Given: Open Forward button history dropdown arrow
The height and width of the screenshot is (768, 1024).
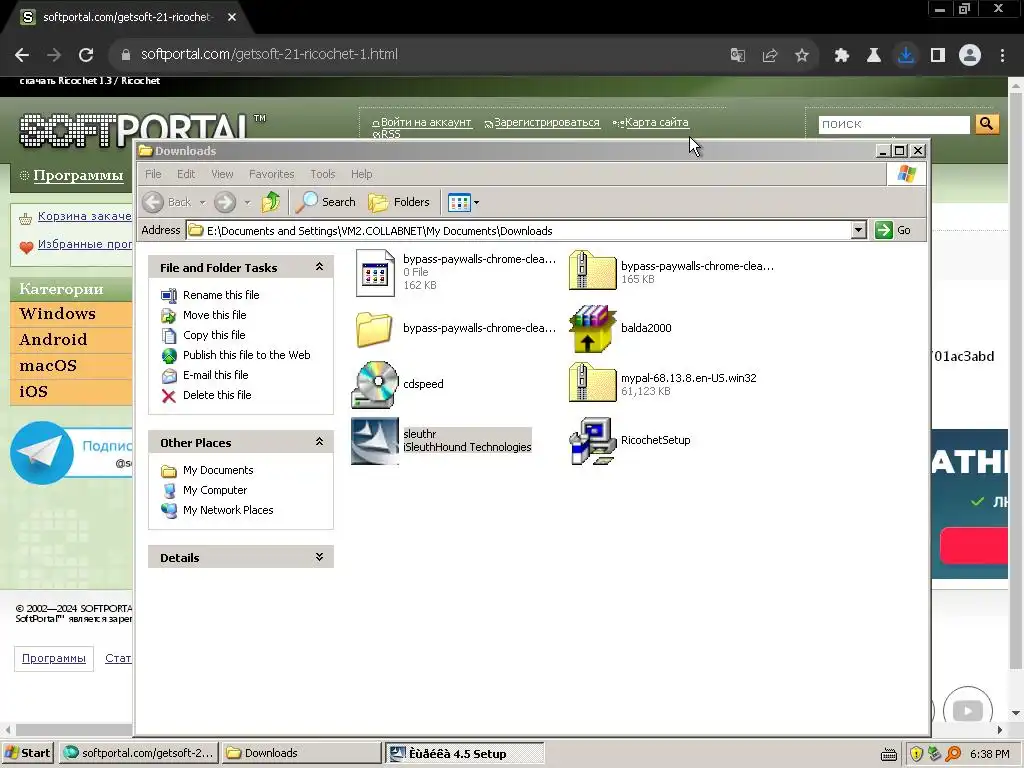Looking at the screenshot, I should pyautogui.click(x=248, y=202).
